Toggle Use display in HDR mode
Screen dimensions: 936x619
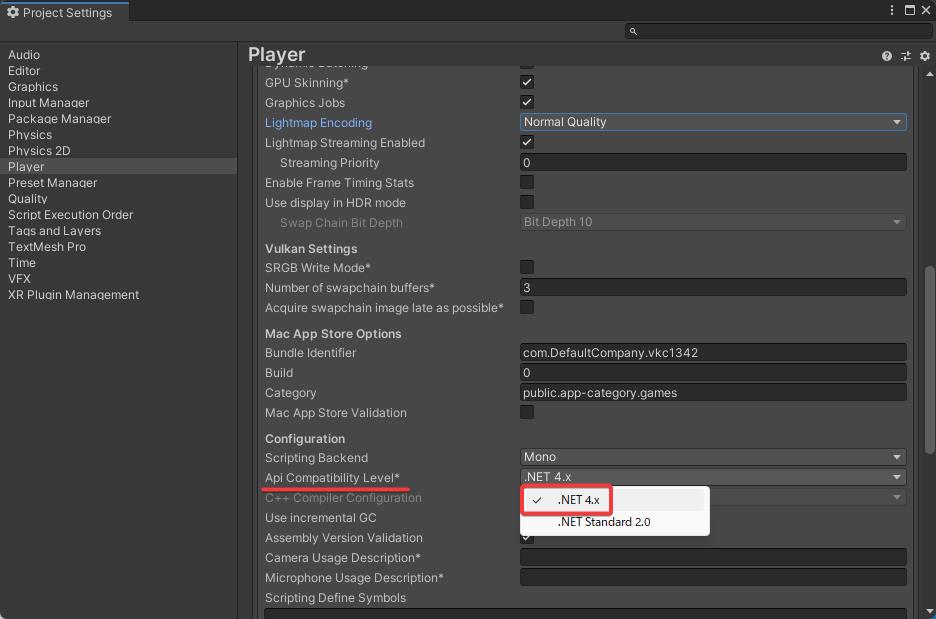(527, 202)
